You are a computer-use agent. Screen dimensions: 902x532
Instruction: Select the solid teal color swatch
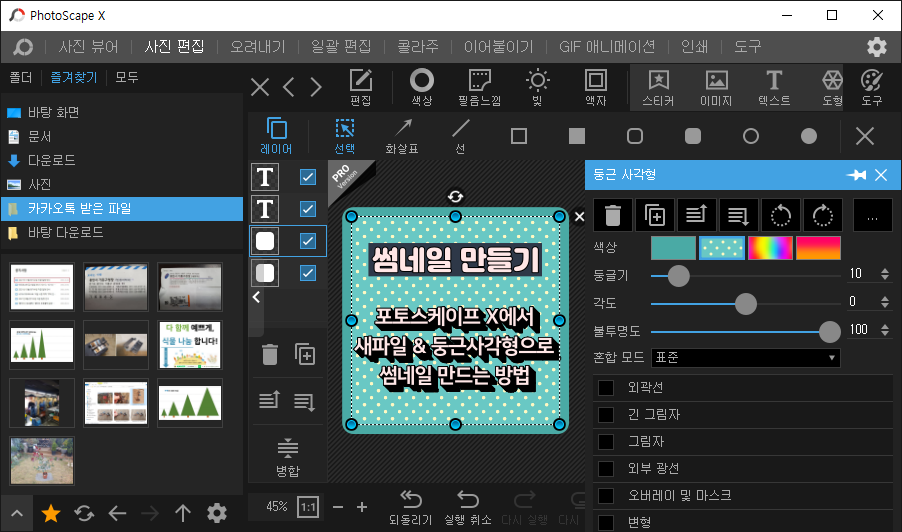tap(673, 248)
